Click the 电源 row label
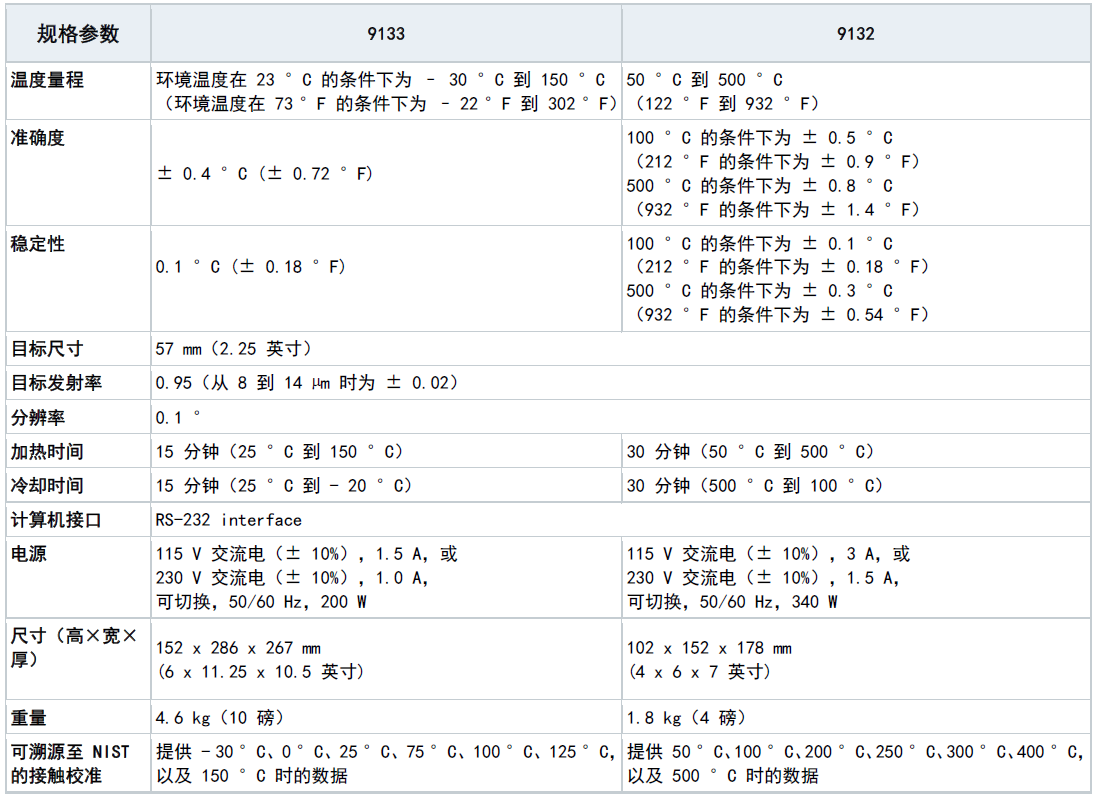 coord(29,554)
